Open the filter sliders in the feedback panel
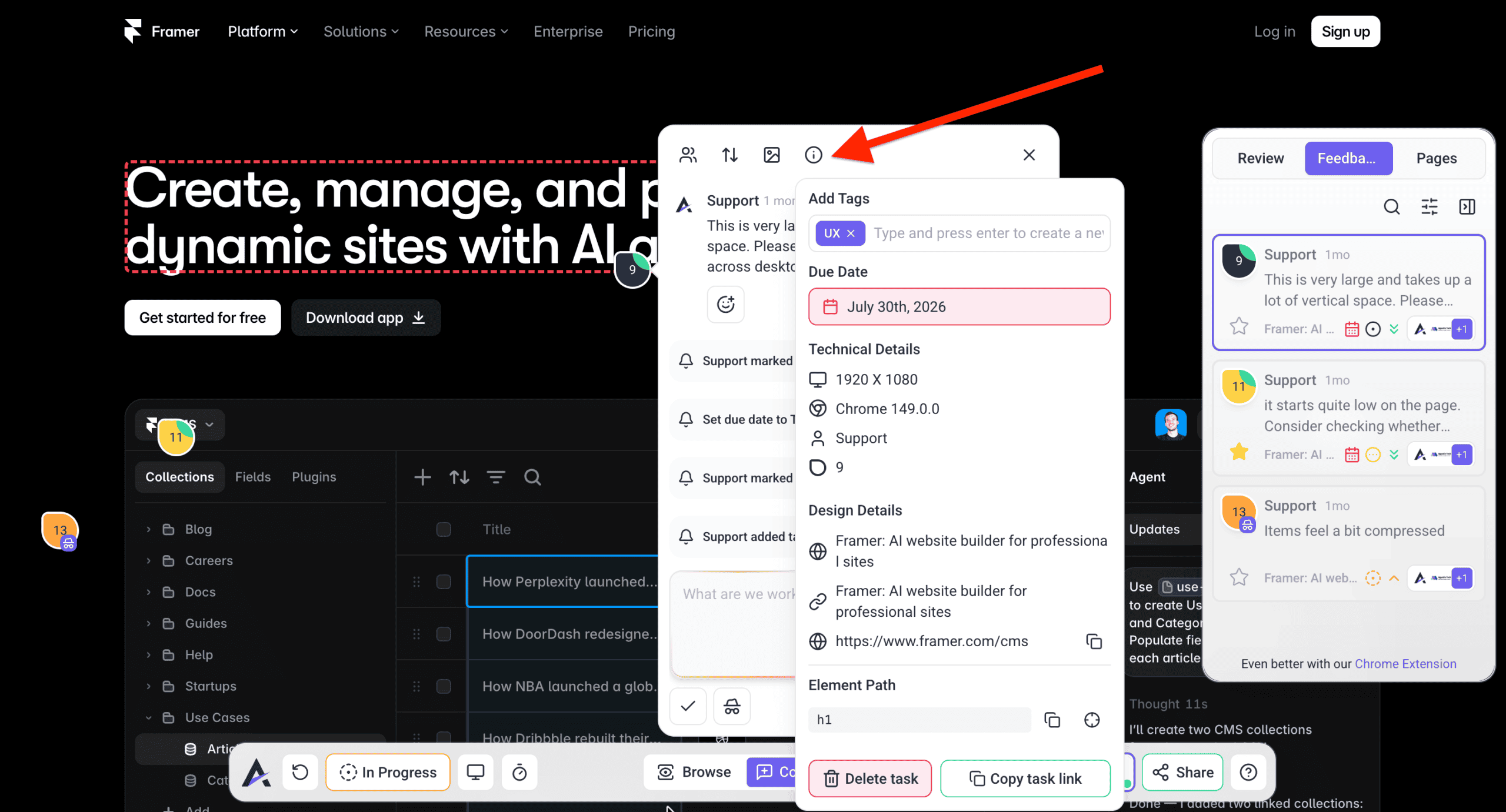 (x=1430, y=207)
